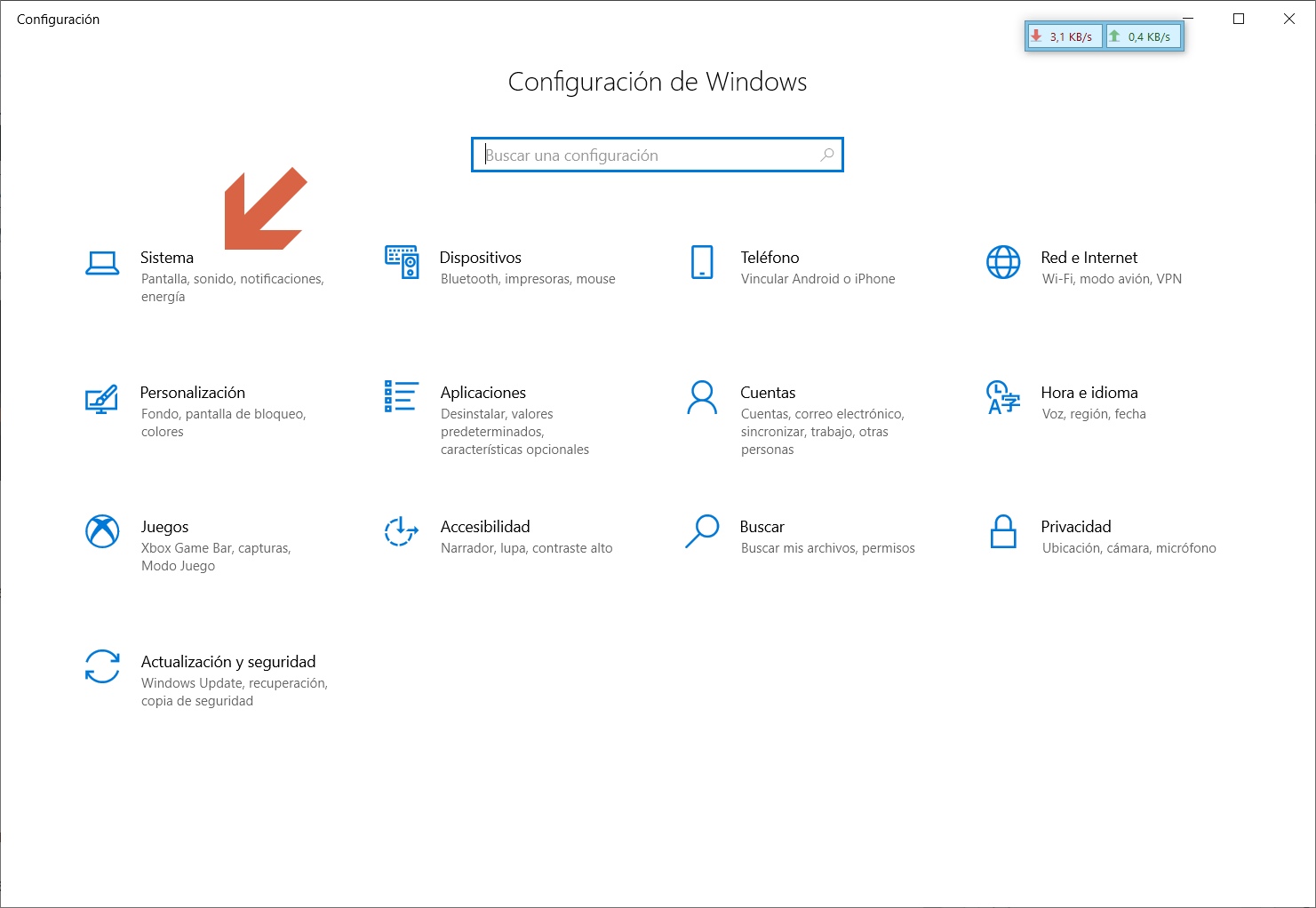1316x908 pixels.
Task: Focus the Buscar una configuración field
Action: coord(658,155)
